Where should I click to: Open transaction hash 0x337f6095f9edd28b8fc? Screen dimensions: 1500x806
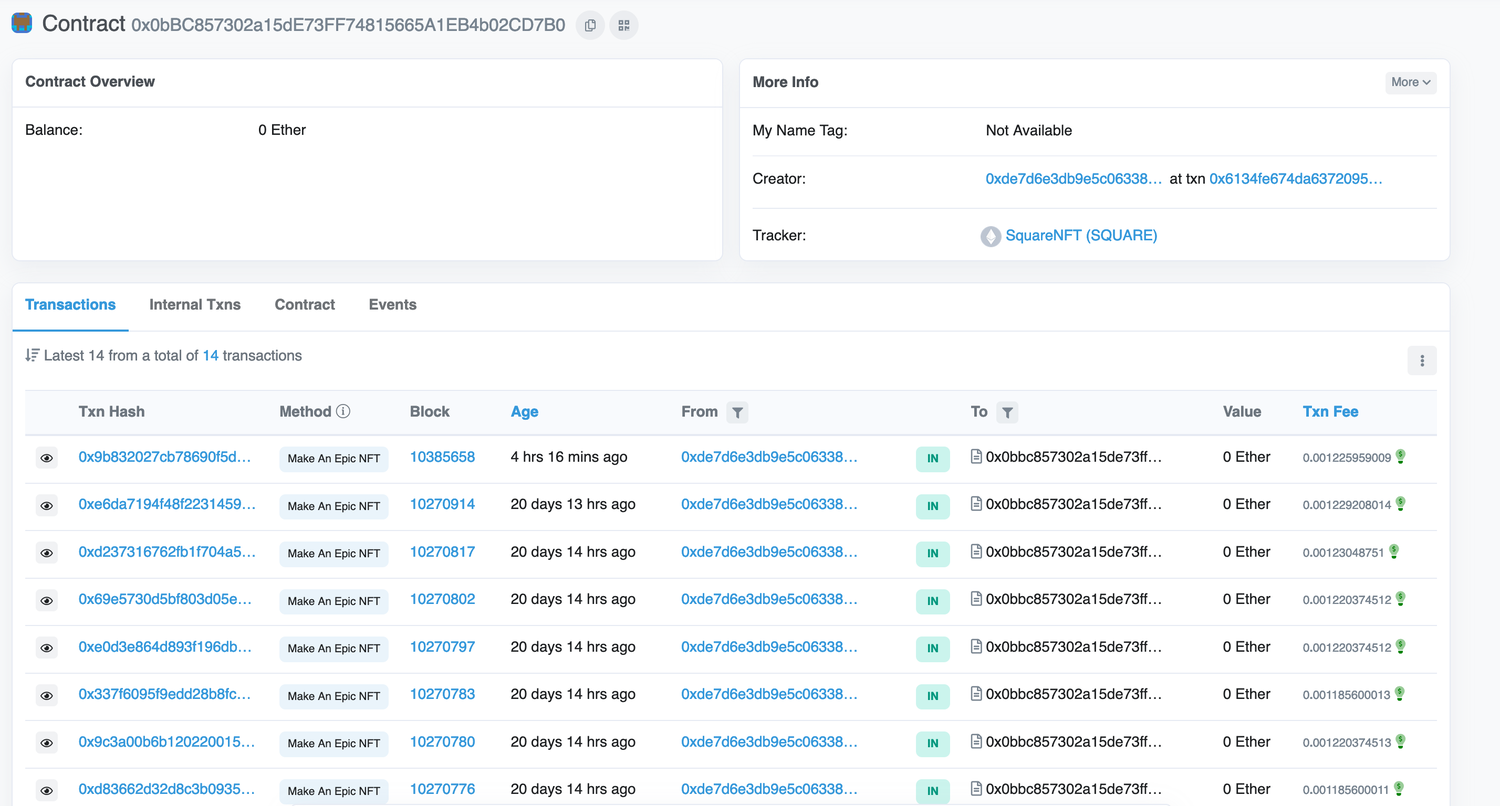tap(165, 694)
